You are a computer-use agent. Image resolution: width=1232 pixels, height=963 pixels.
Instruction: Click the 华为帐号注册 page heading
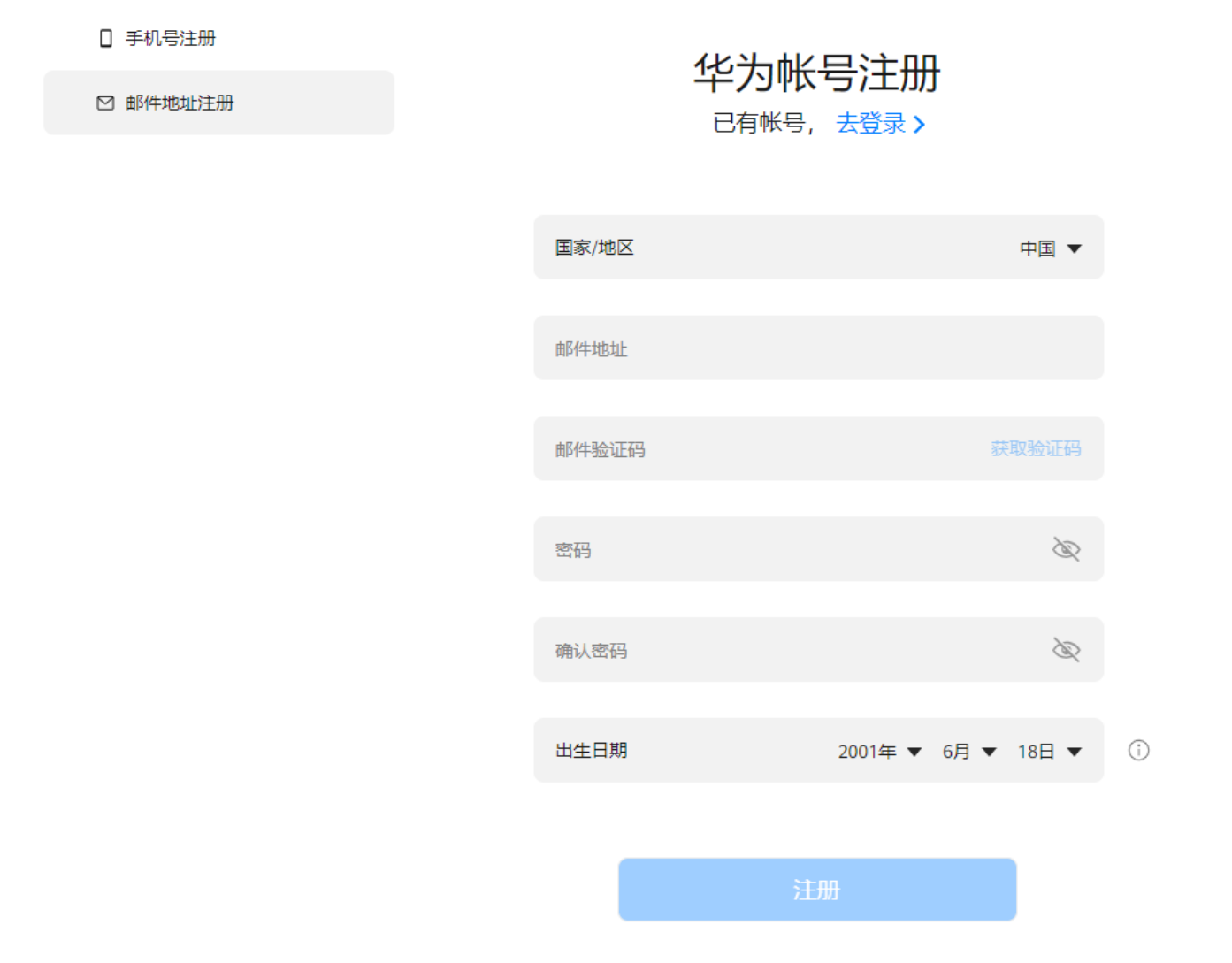click(816, 73)
